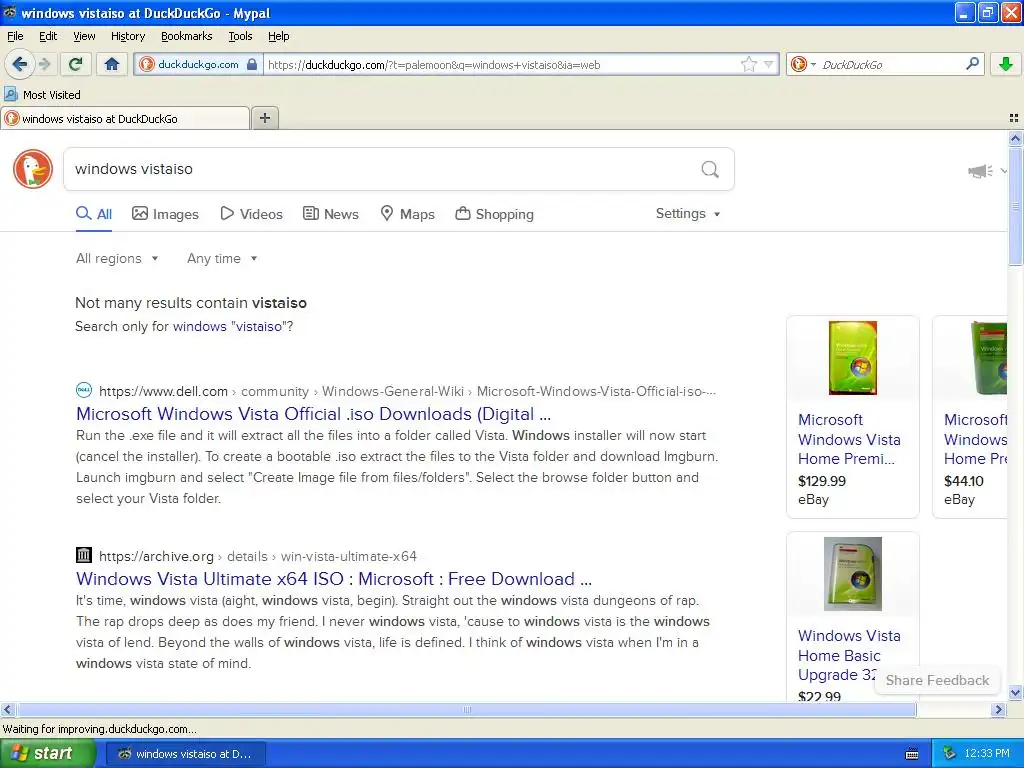The height and width of the screenshot is (768, 1024).
Task: Click the Dell favicon beside the first result
Action: pos(84,391)
